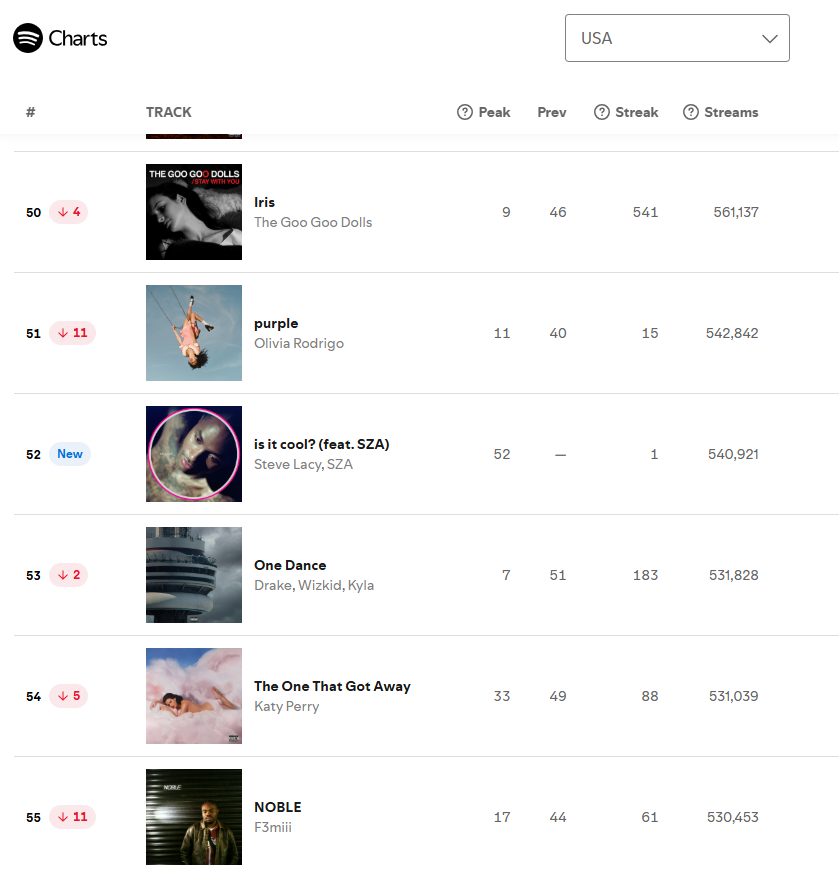This screenshot has width=839, height=875.
Task: Open artist link F3miii
Action: [273, 827]
